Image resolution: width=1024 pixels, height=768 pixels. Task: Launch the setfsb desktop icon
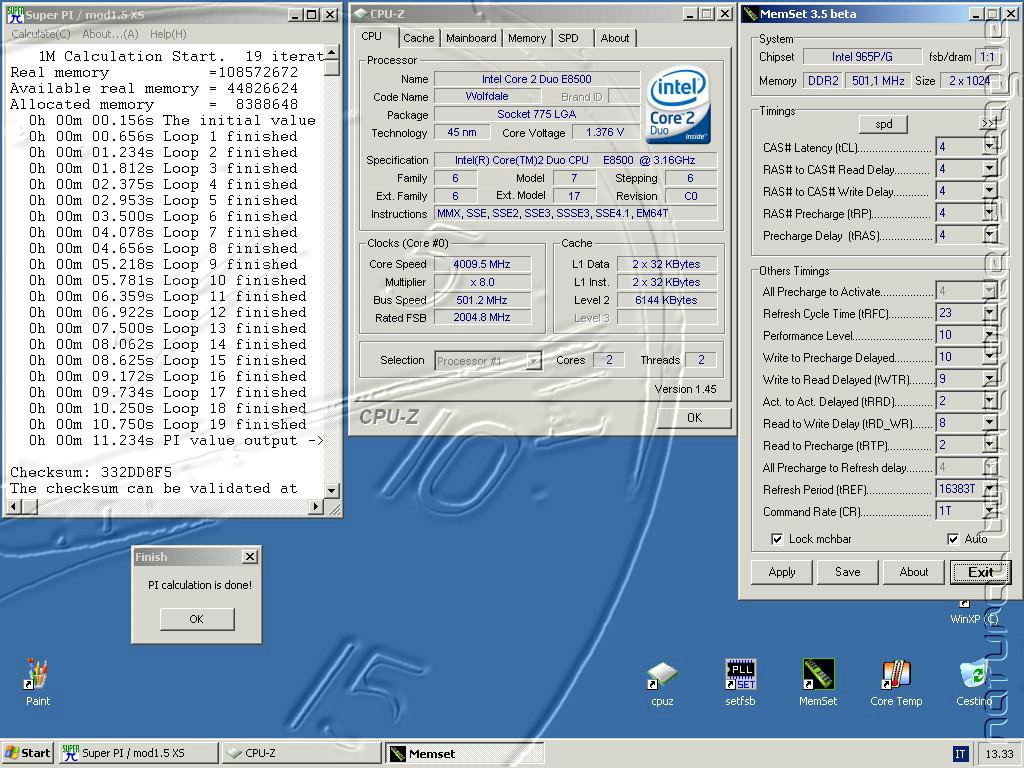tap(740, 684)
